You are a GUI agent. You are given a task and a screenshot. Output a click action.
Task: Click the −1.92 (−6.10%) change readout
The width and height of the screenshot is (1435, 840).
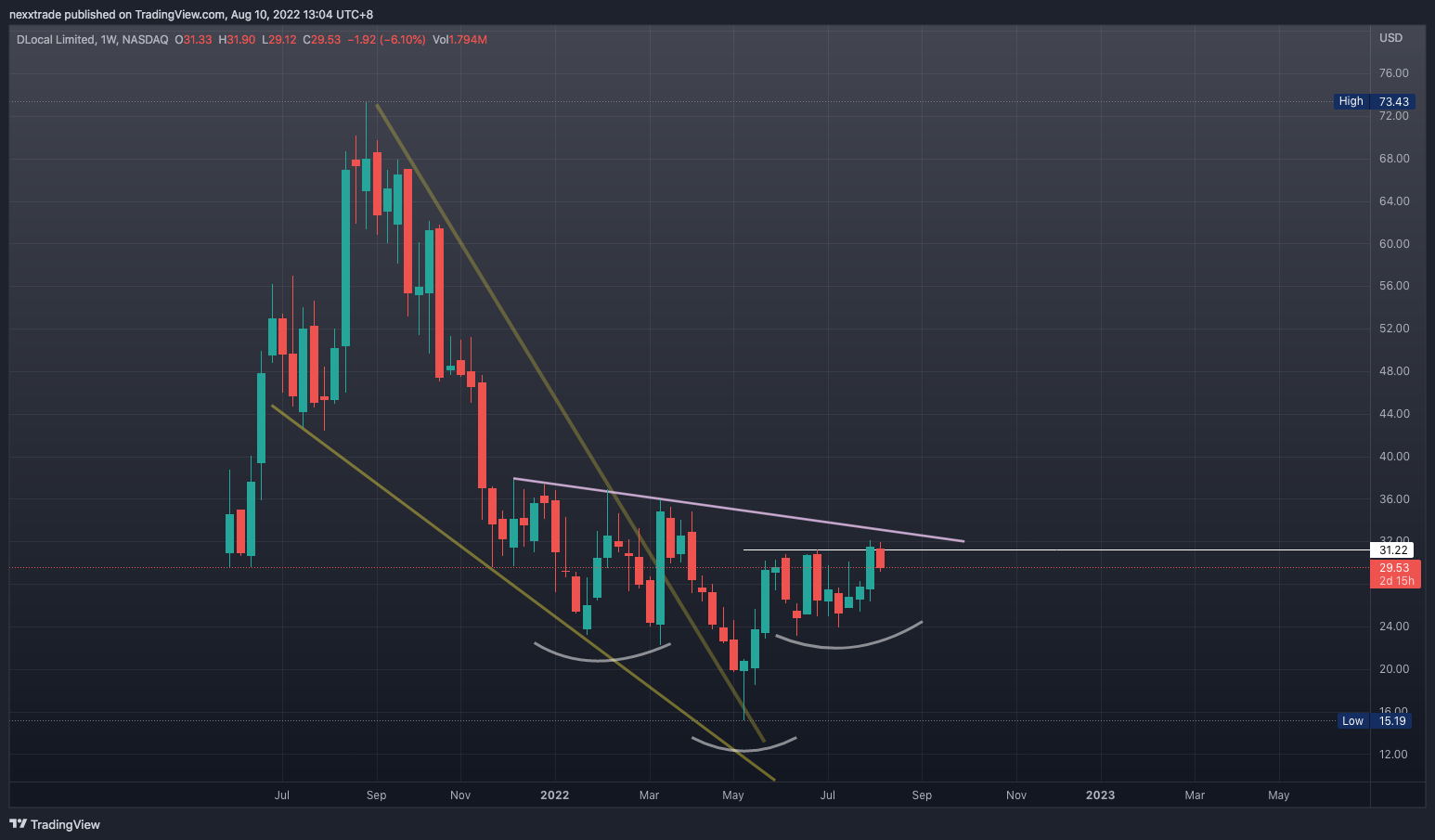[386, 40]
